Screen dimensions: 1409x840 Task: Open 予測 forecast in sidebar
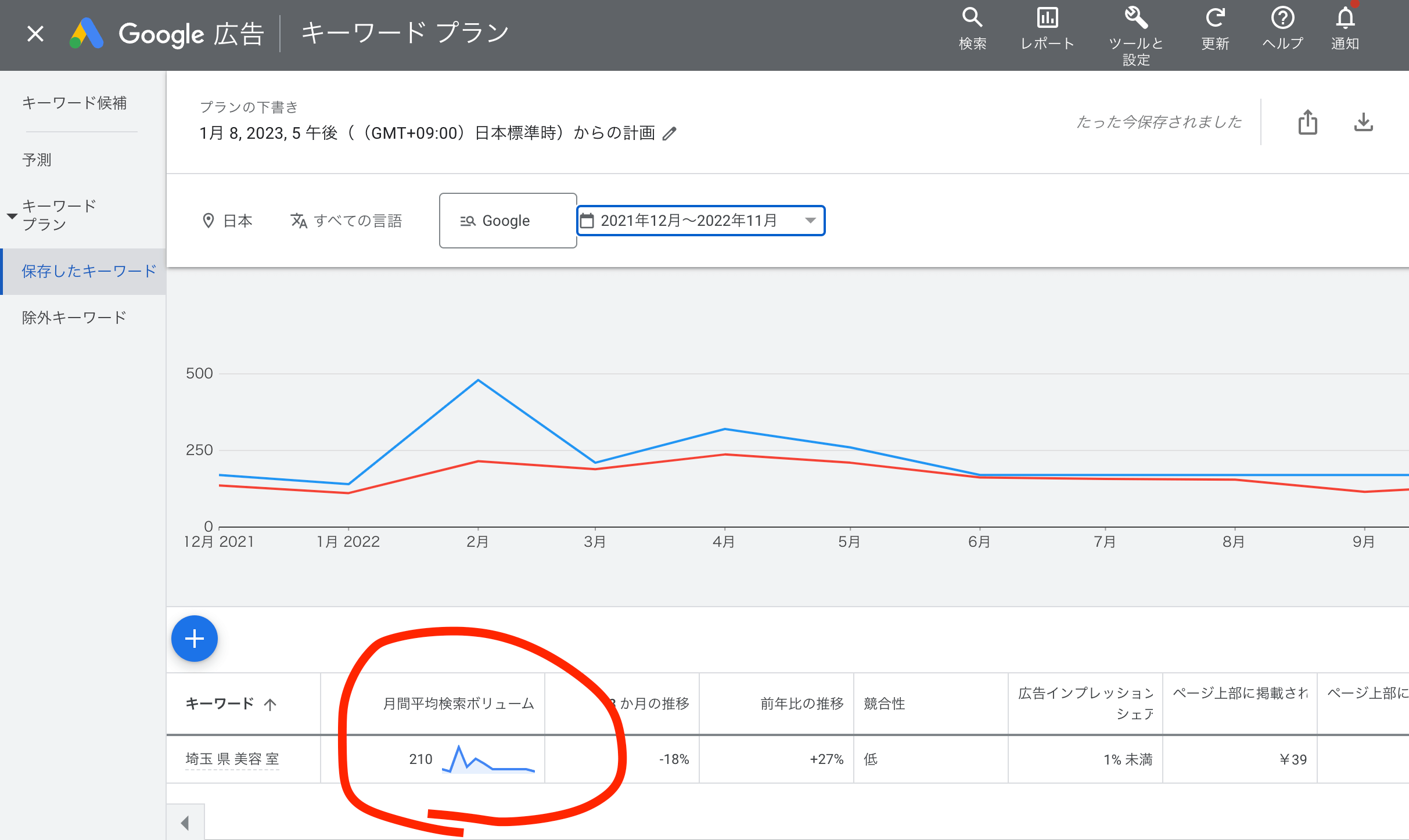point(37,160)
